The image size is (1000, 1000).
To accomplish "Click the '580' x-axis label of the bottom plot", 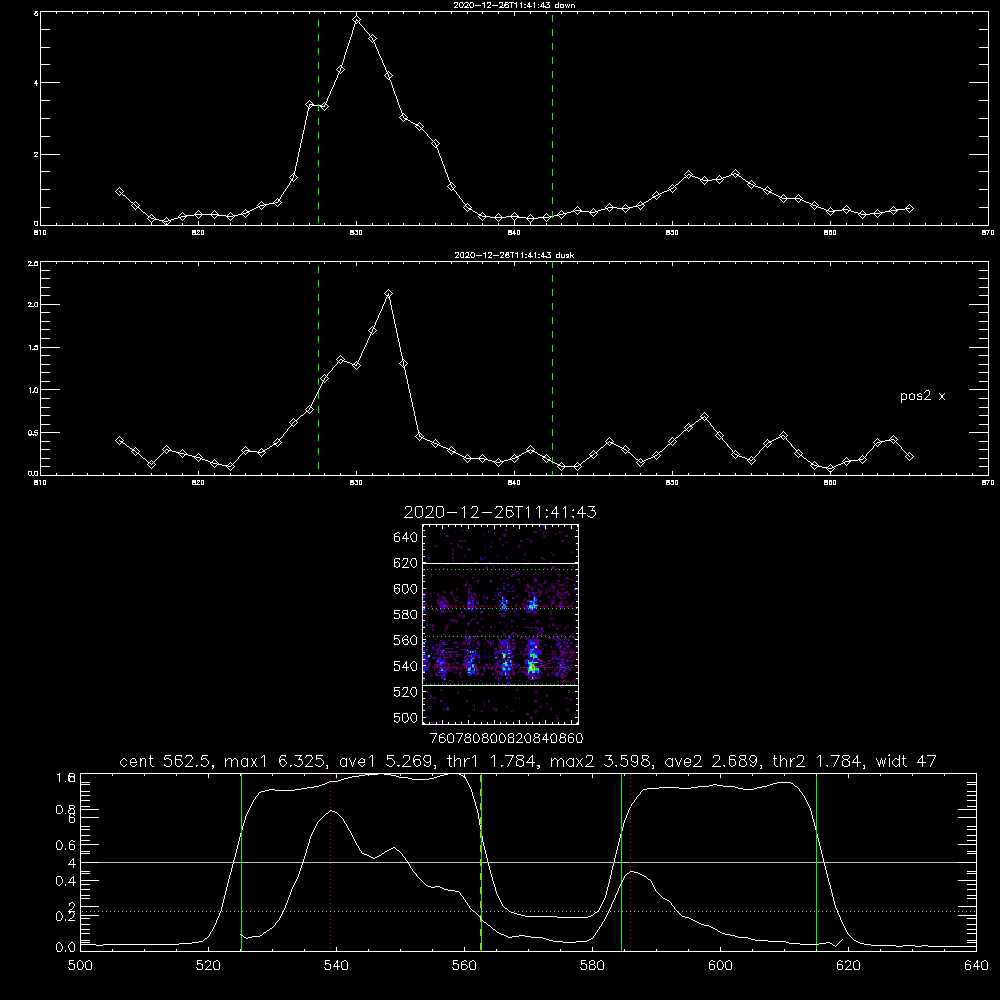I will (592, 966).
